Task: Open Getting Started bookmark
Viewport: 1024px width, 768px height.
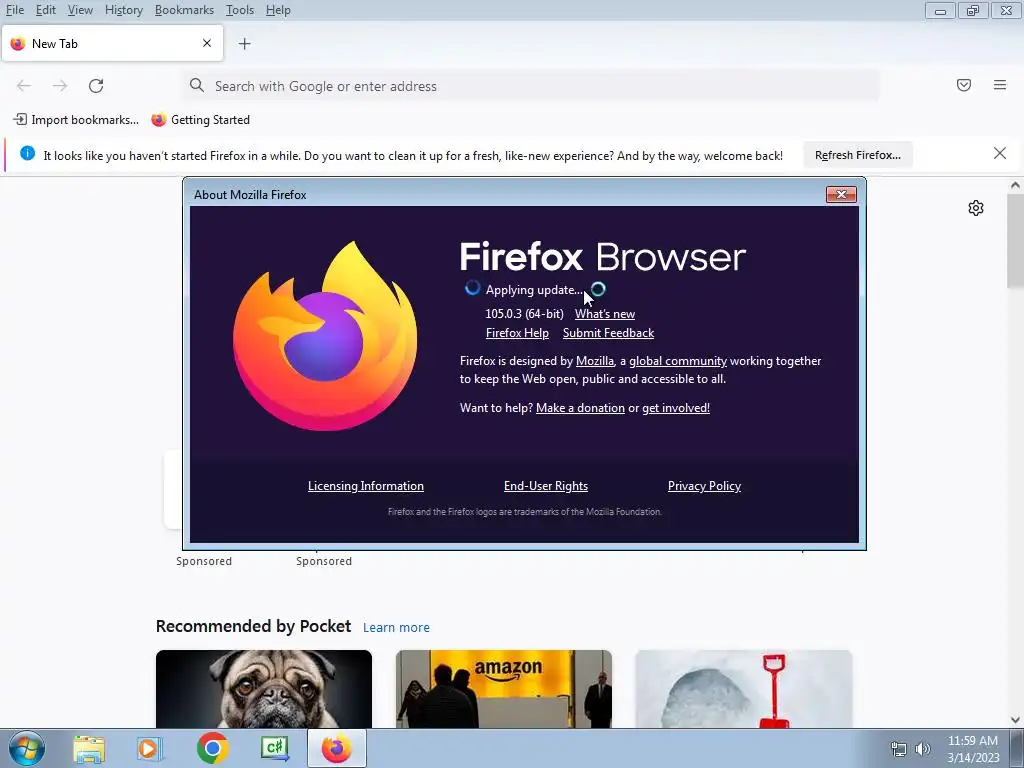Action: [x=200, y=120]
